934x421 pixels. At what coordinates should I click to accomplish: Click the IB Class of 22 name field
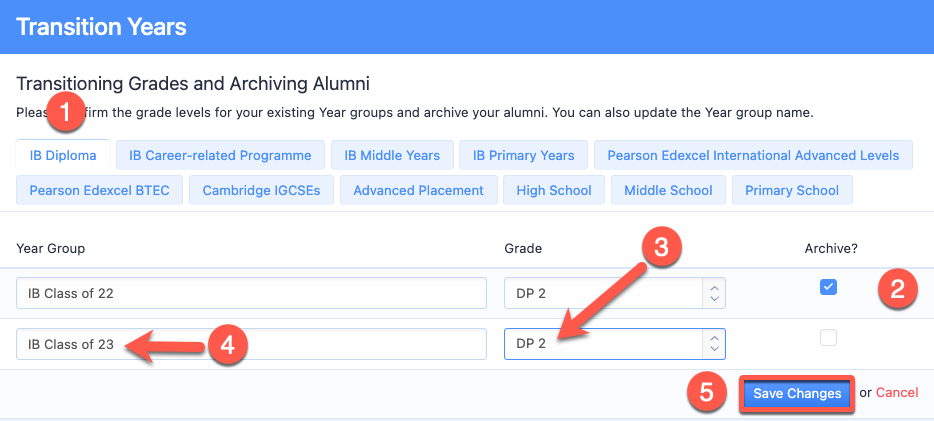click(x=251, y=293)
